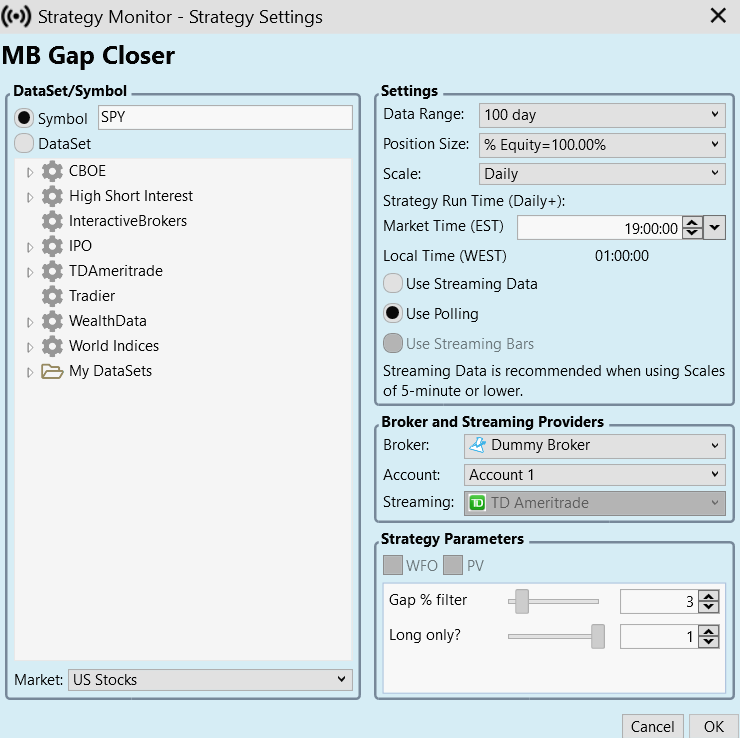Open the Broker dropdown showing Dummy Broker
The width and height of the screenshot is (740, 738).
pyautogui.click(x=596, y=445)
